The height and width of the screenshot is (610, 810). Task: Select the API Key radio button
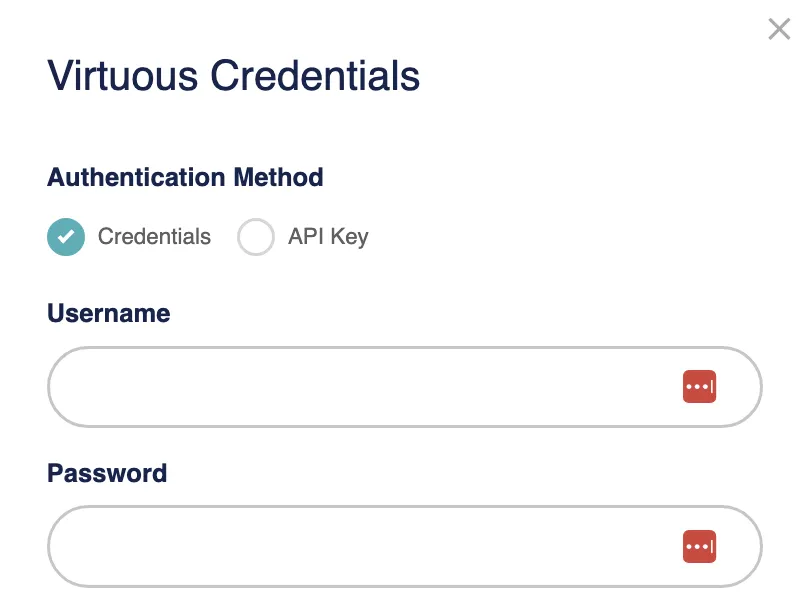tap(256, 237)
